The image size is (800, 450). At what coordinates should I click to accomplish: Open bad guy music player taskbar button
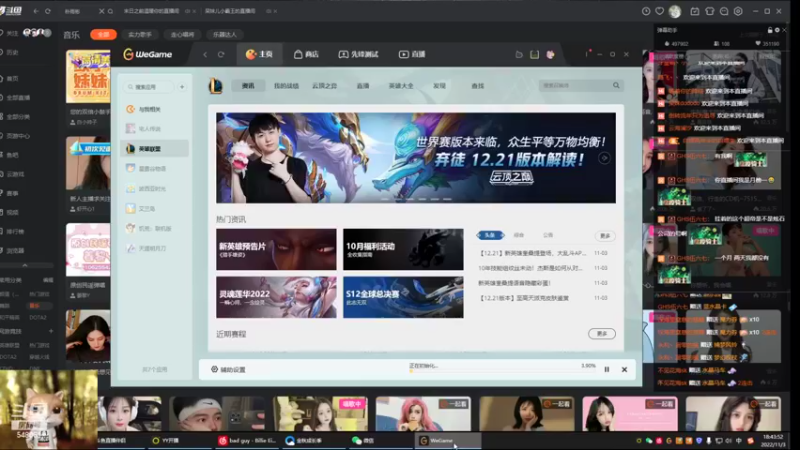[247, 440]
